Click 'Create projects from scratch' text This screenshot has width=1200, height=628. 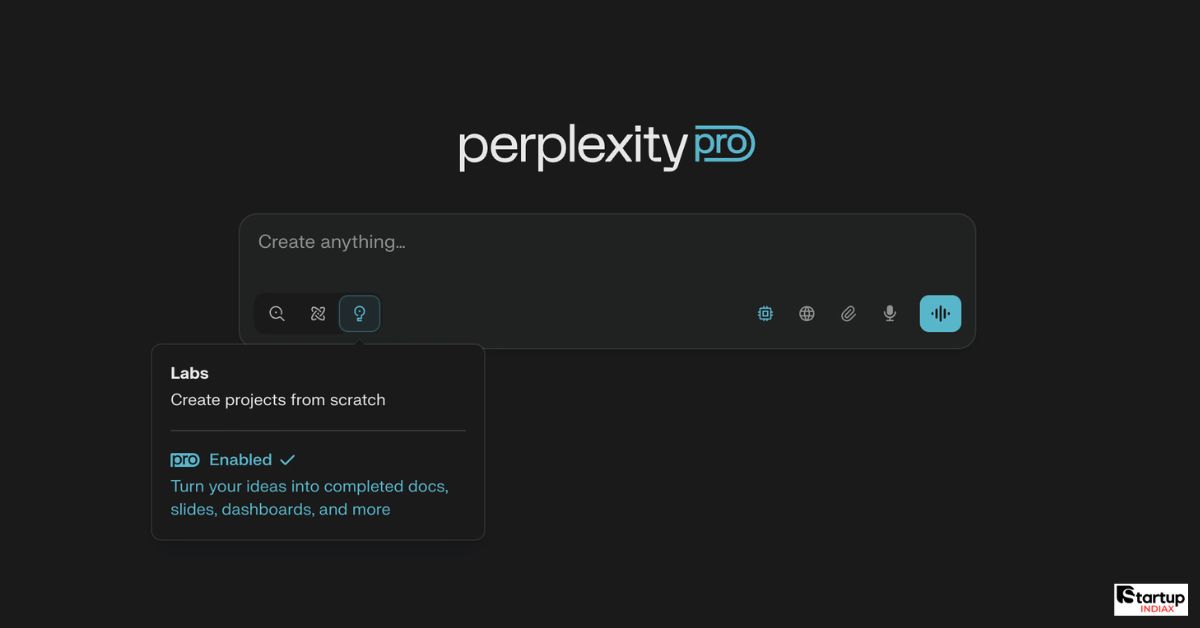point(278,400)
